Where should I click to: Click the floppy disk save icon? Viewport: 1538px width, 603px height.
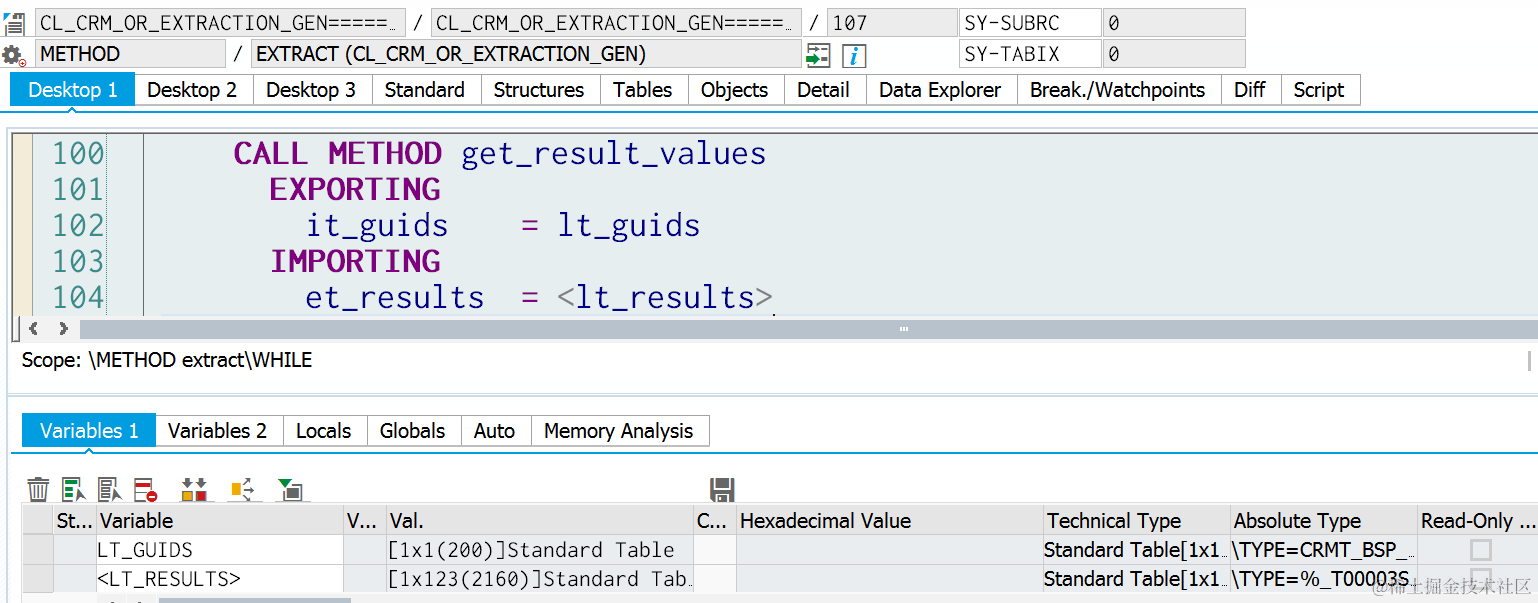pos(722,489)
